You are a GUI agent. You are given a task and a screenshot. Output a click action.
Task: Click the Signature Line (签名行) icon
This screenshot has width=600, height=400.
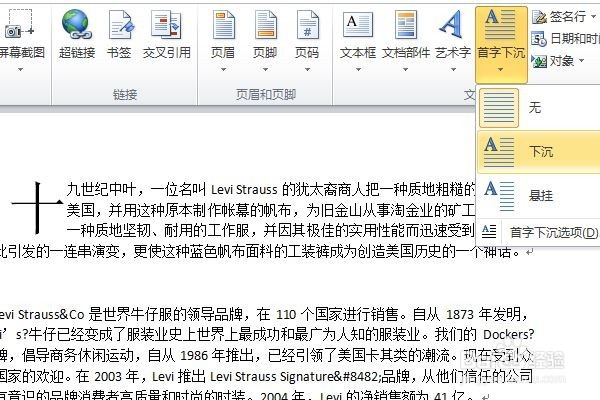[540, 17]
